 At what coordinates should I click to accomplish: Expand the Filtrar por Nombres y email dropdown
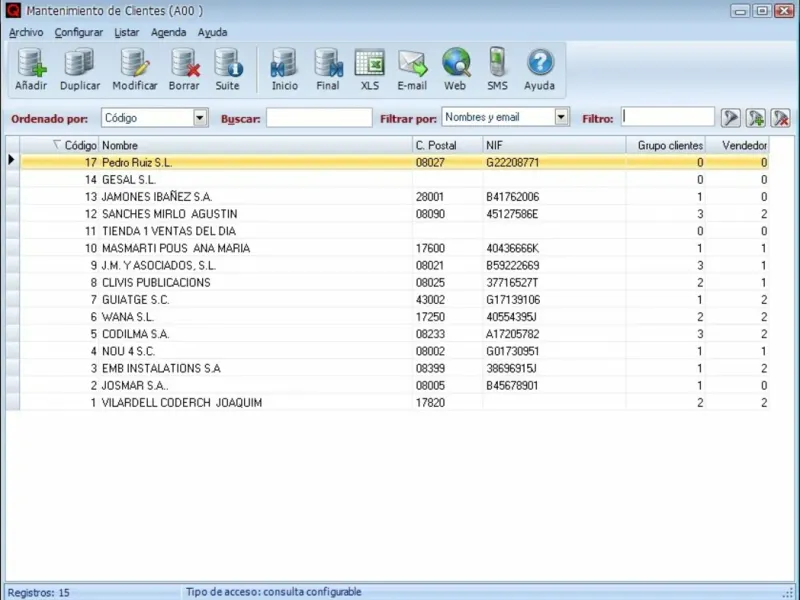coord(561,117)
